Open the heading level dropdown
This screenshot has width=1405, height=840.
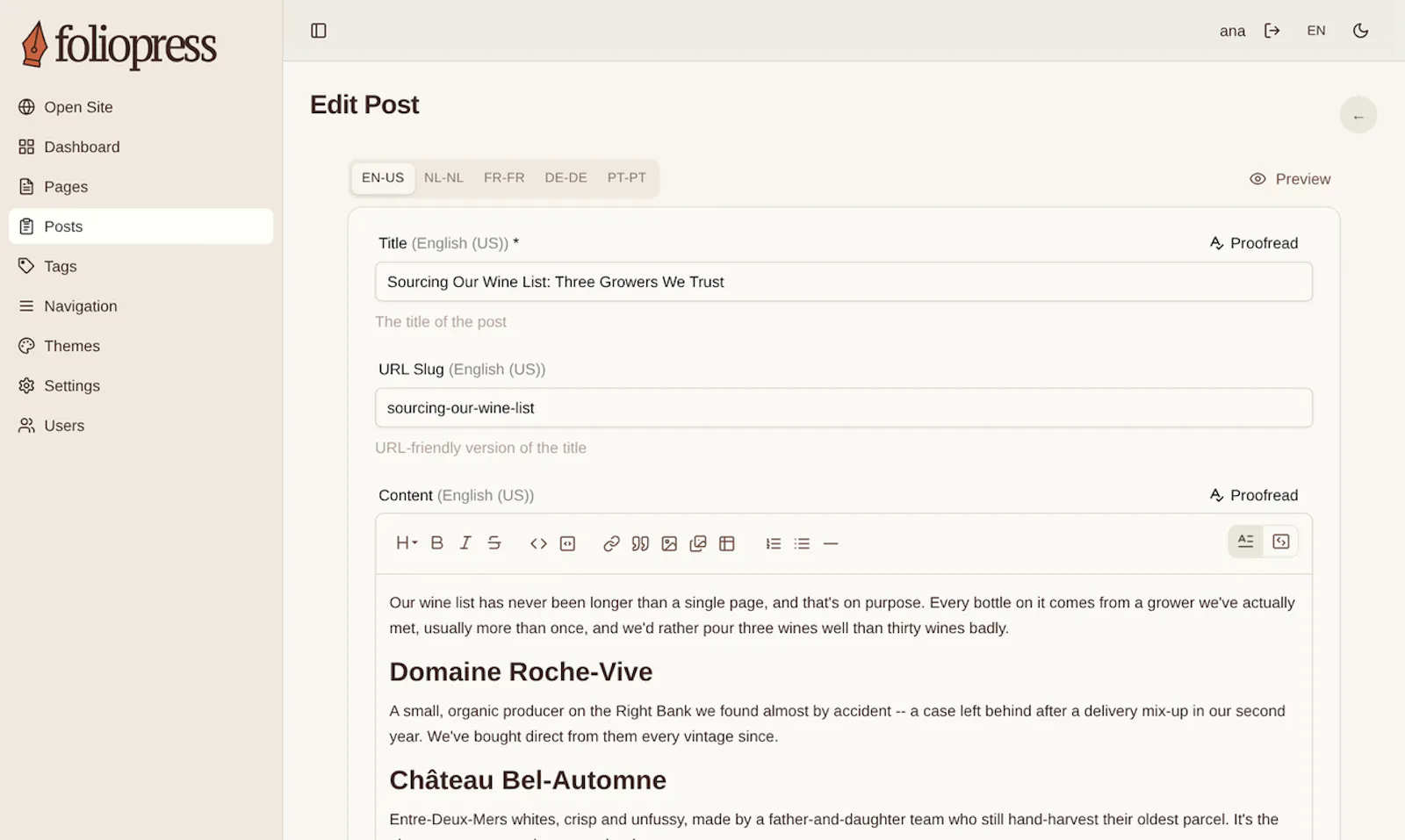[406, 543]
